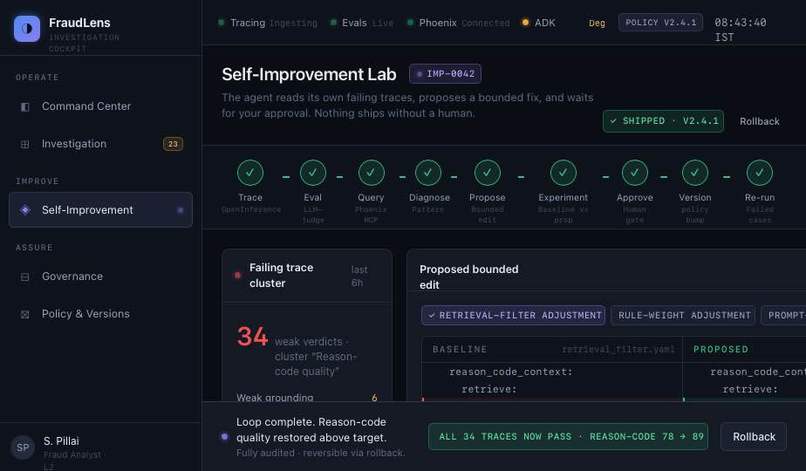Click the Deg label in the top bar

tap(597, 23)
